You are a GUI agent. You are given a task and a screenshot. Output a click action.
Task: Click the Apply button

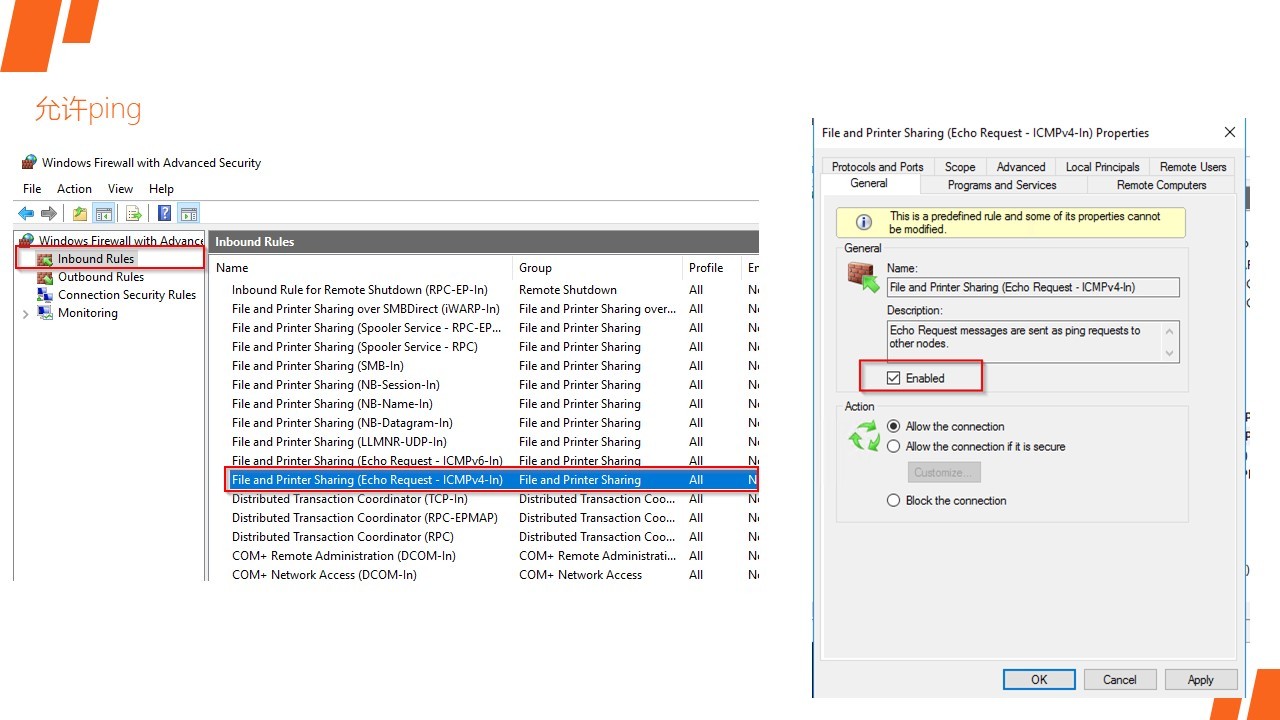click(1201, 679)
